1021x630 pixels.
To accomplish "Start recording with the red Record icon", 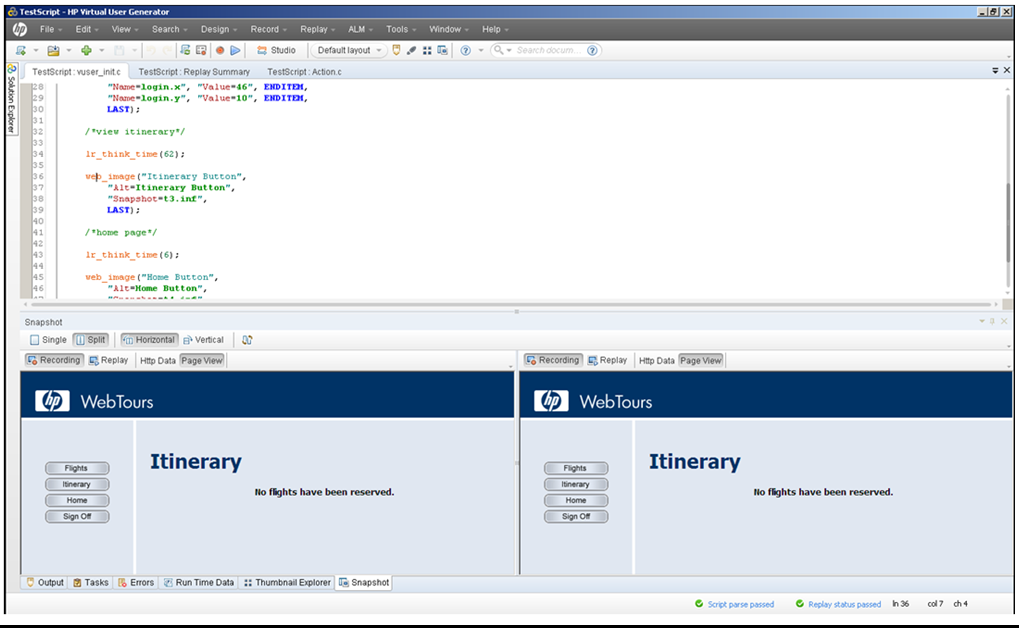I will tap(220, 50).
